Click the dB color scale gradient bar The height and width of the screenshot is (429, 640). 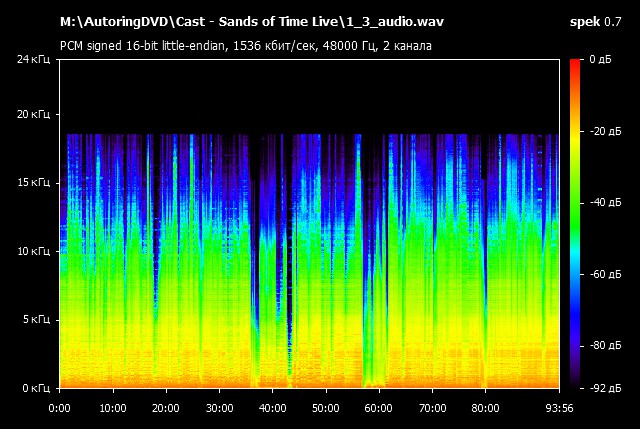tap(575, 224)
